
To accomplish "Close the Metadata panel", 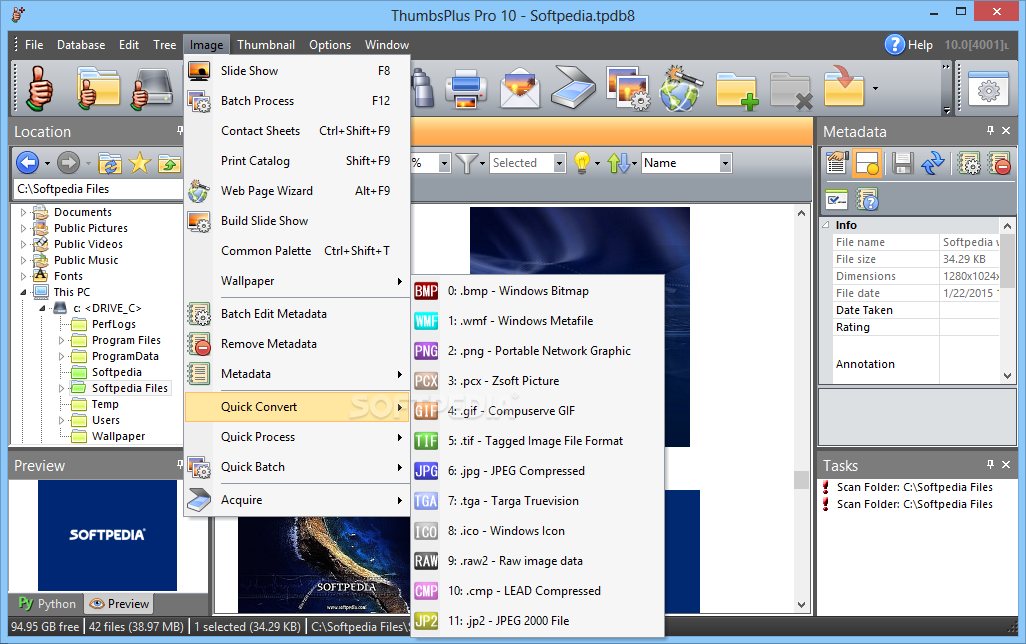I will (x=1006, y=131).
